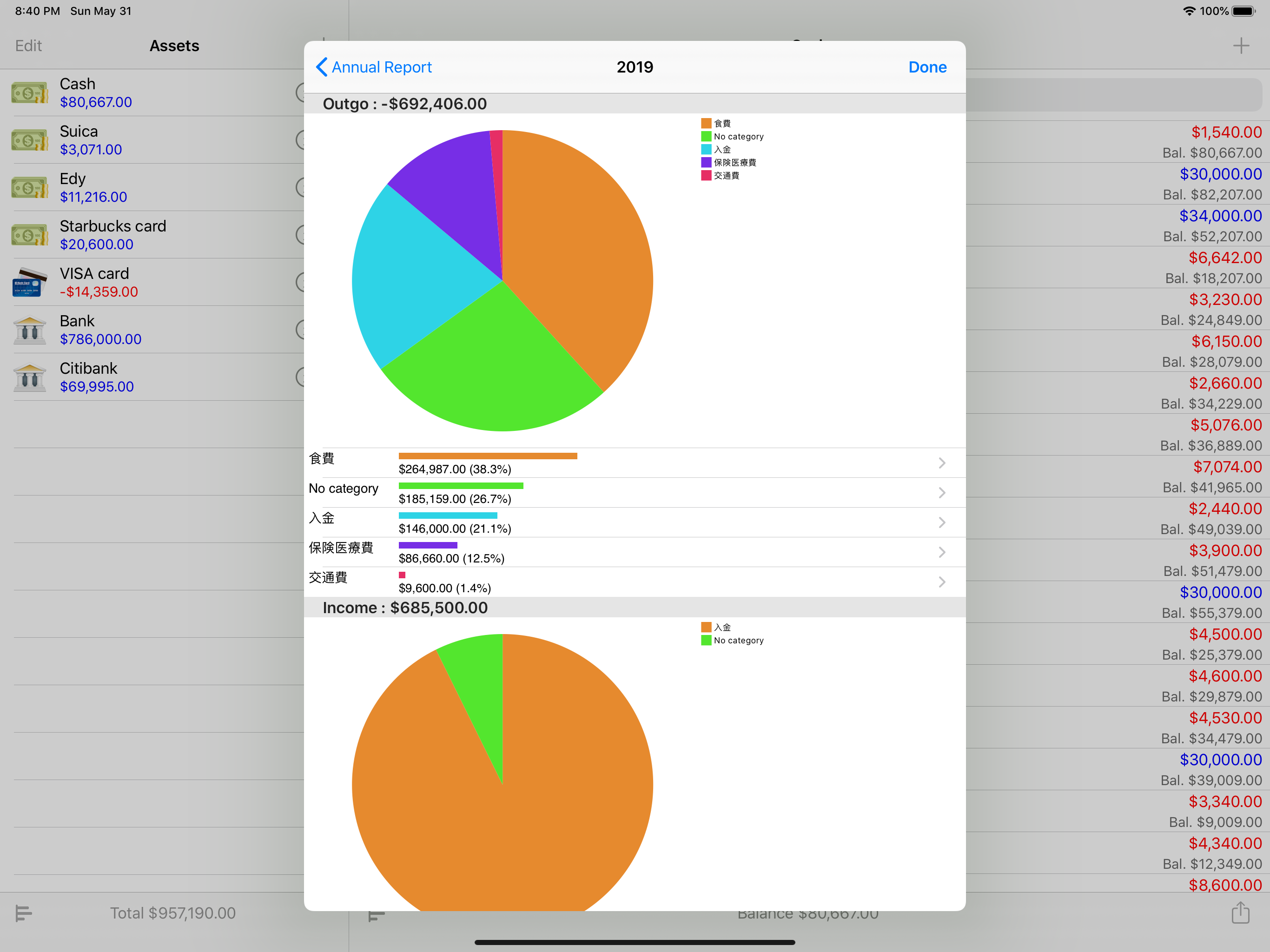The width and height of the screenshot is (1270, 952).
Task: Go back to Annual Report
Action: point(374,67)
